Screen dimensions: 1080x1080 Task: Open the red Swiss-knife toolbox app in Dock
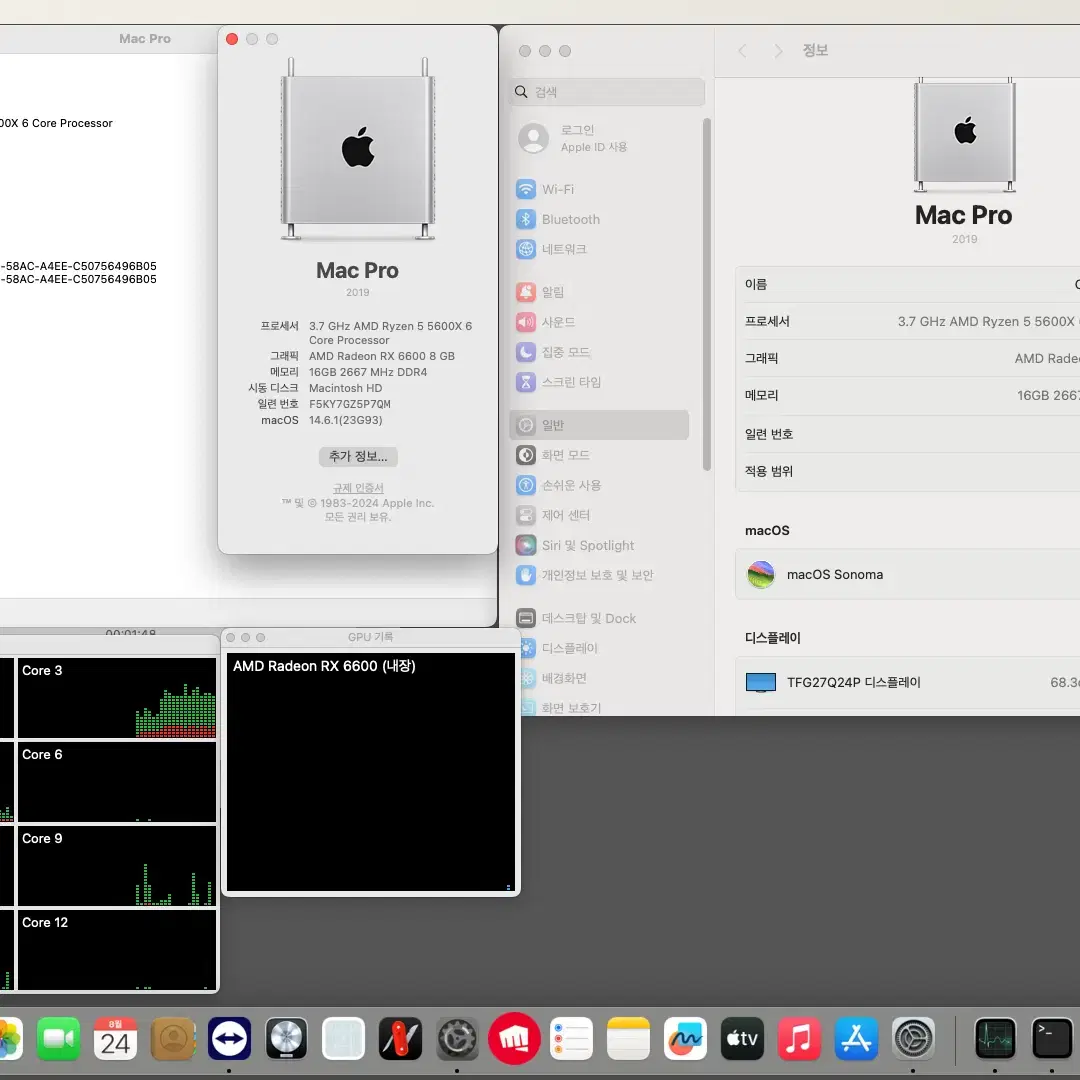(x=400, y=1038)
